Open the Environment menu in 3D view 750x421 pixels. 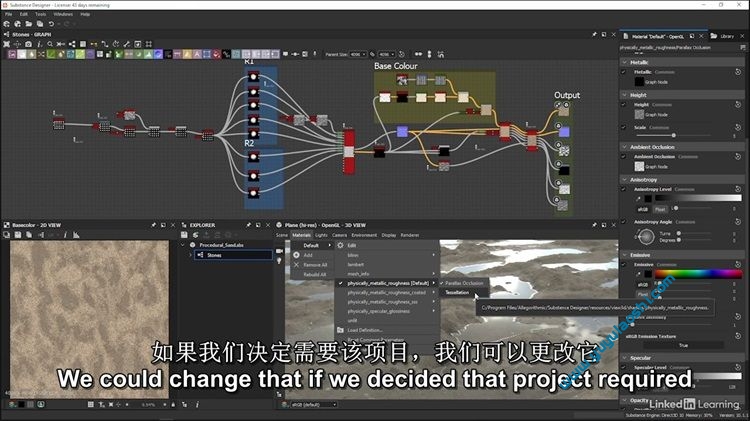point(364,235)
